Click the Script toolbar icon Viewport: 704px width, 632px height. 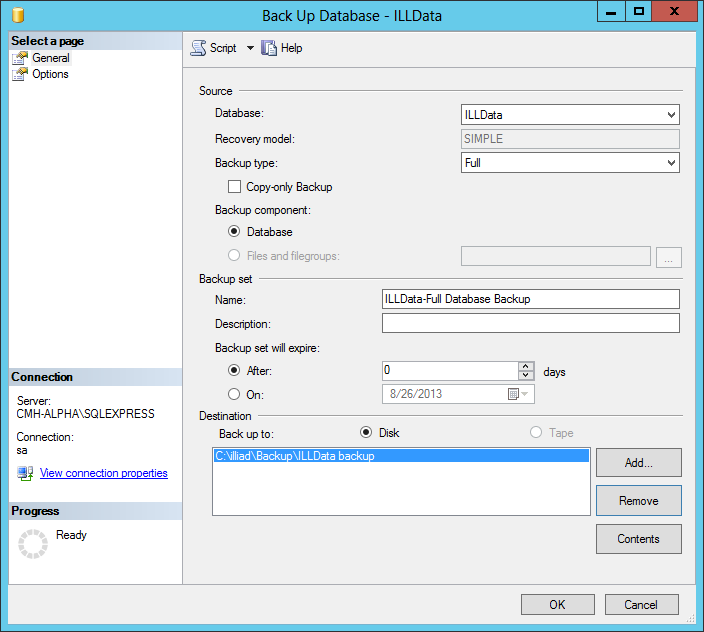click(198, 48)
